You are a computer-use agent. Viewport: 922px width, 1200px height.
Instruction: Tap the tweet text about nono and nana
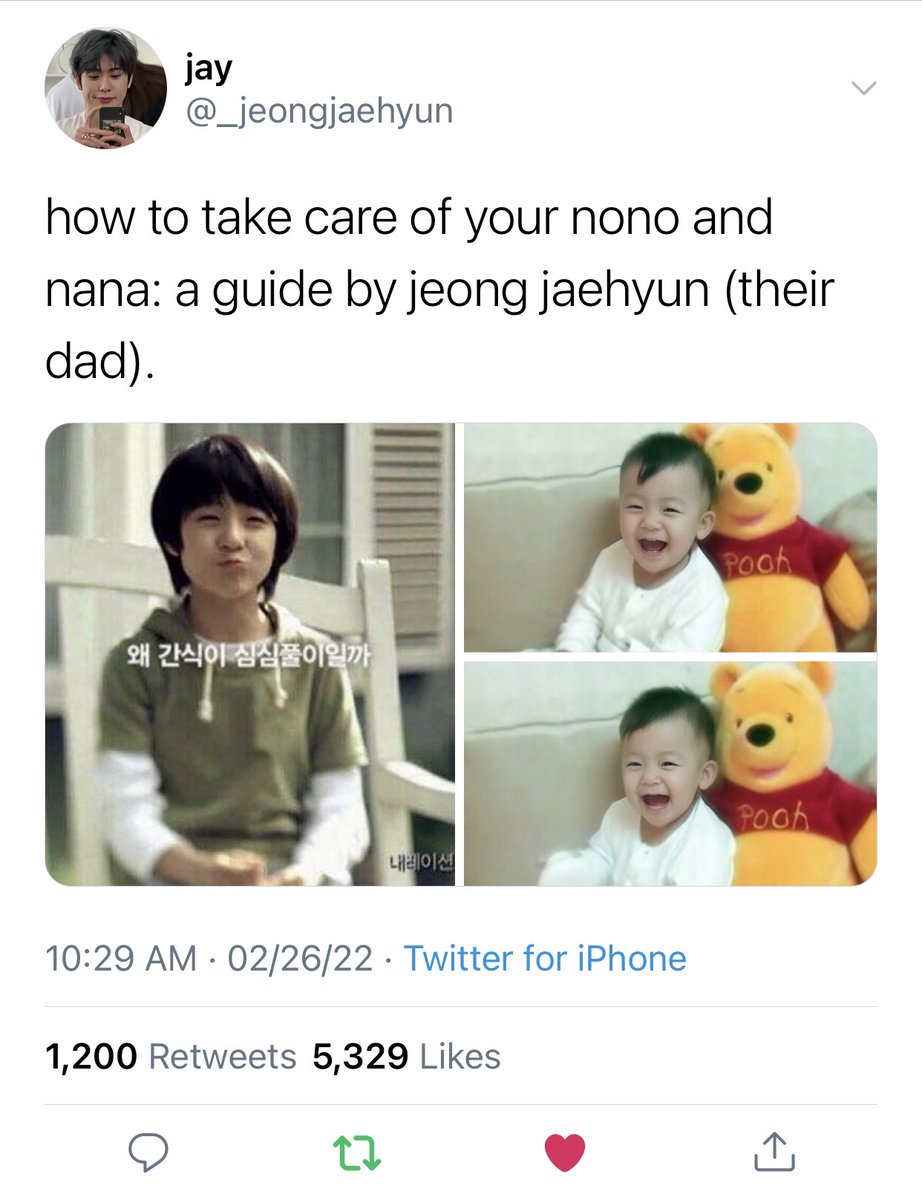coord(440,290)
